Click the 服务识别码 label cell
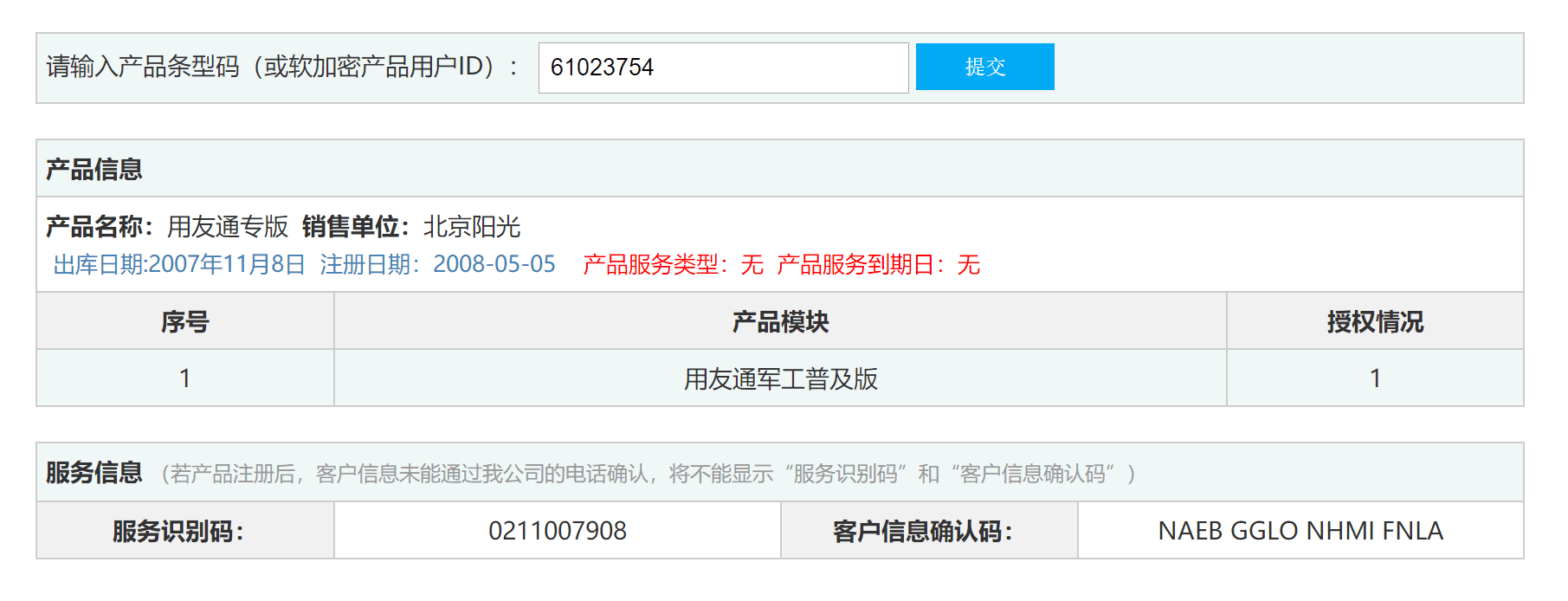 coord(185,531)
